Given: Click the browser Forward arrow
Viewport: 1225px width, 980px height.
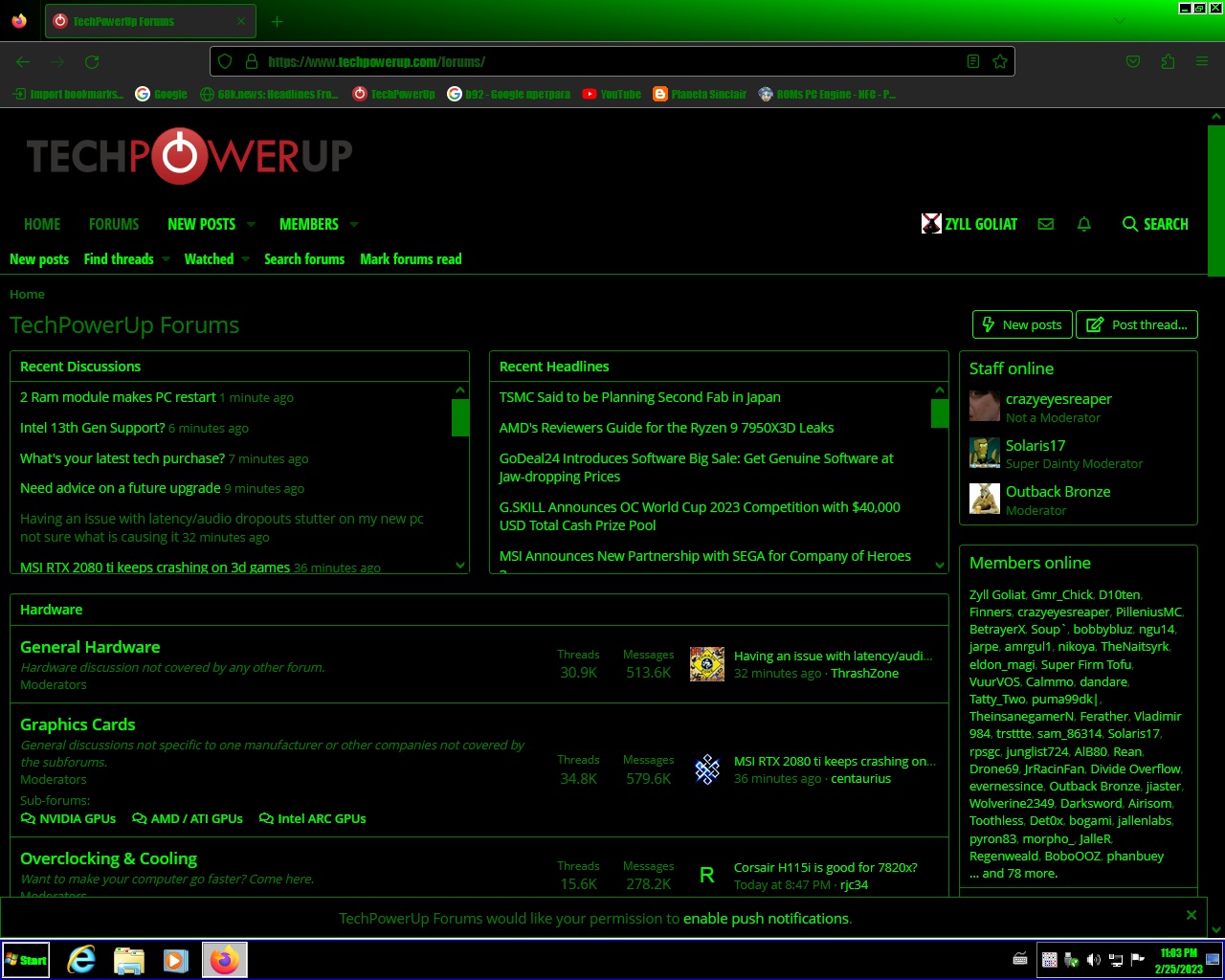Looking at the screenshot, I should click(57, 61).
